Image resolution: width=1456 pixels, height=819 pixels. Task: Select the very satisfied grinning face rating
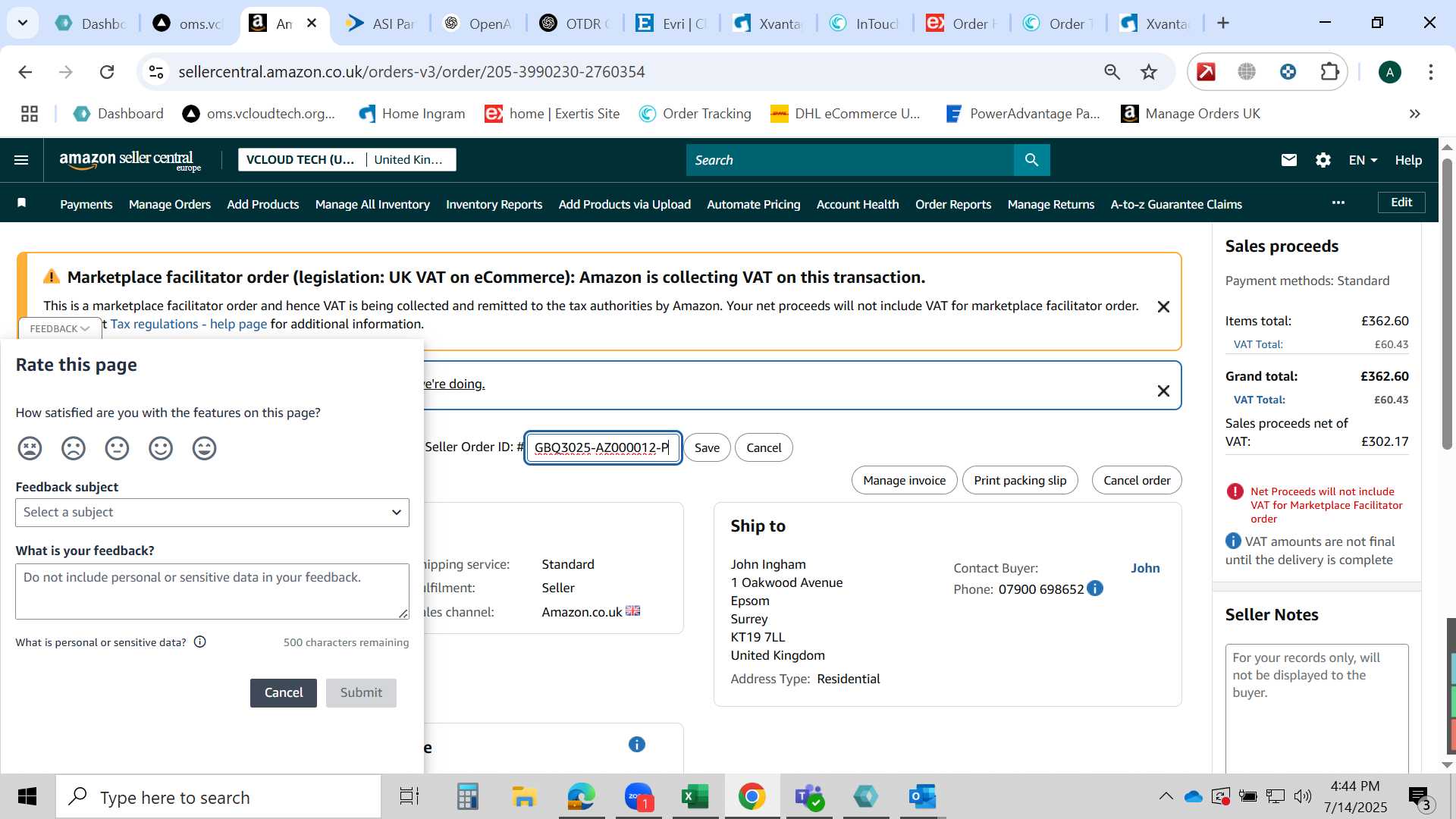[204, 448]
